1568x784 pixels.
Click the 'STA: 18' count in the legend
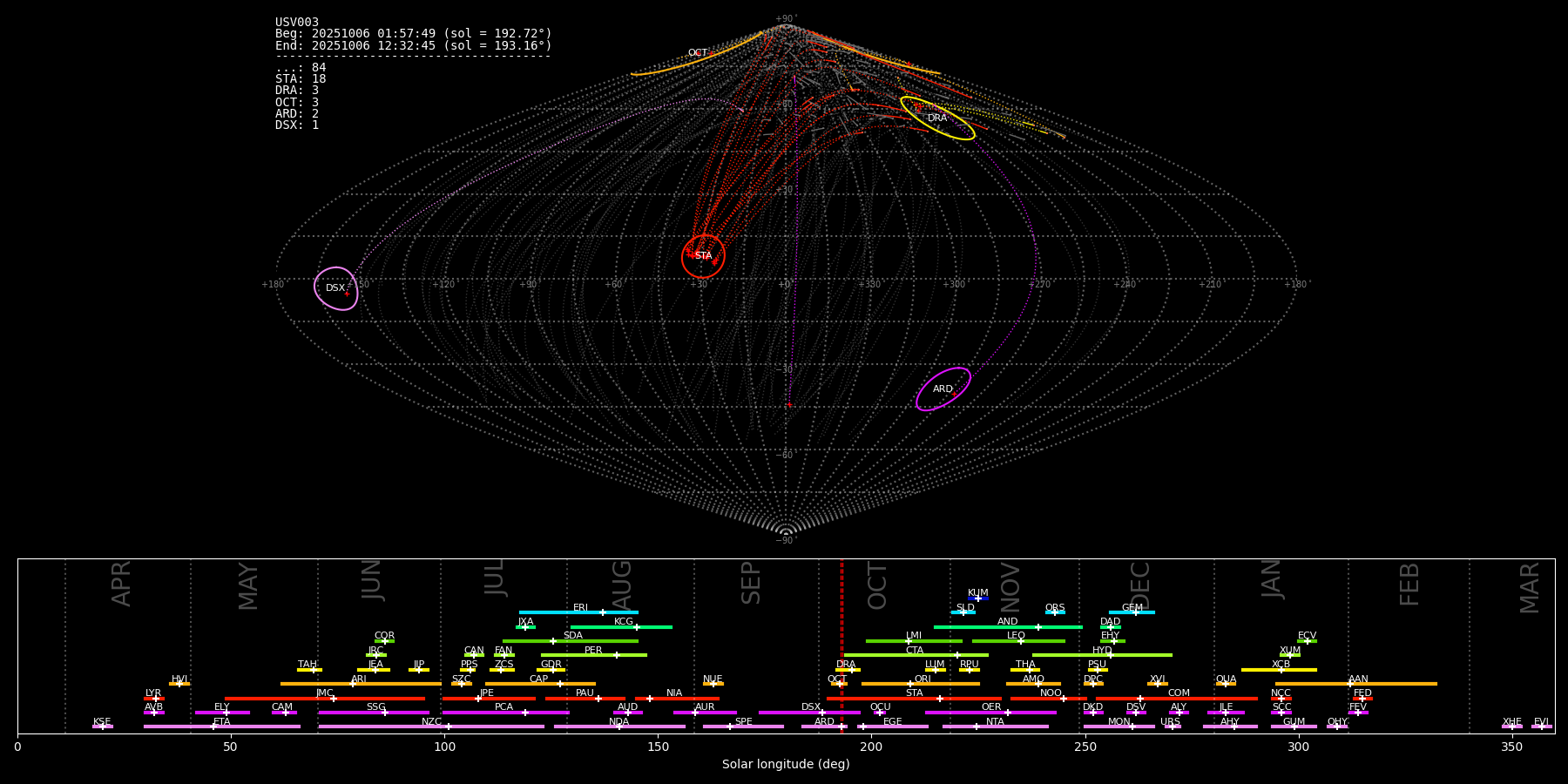click(x=301, y=79)
